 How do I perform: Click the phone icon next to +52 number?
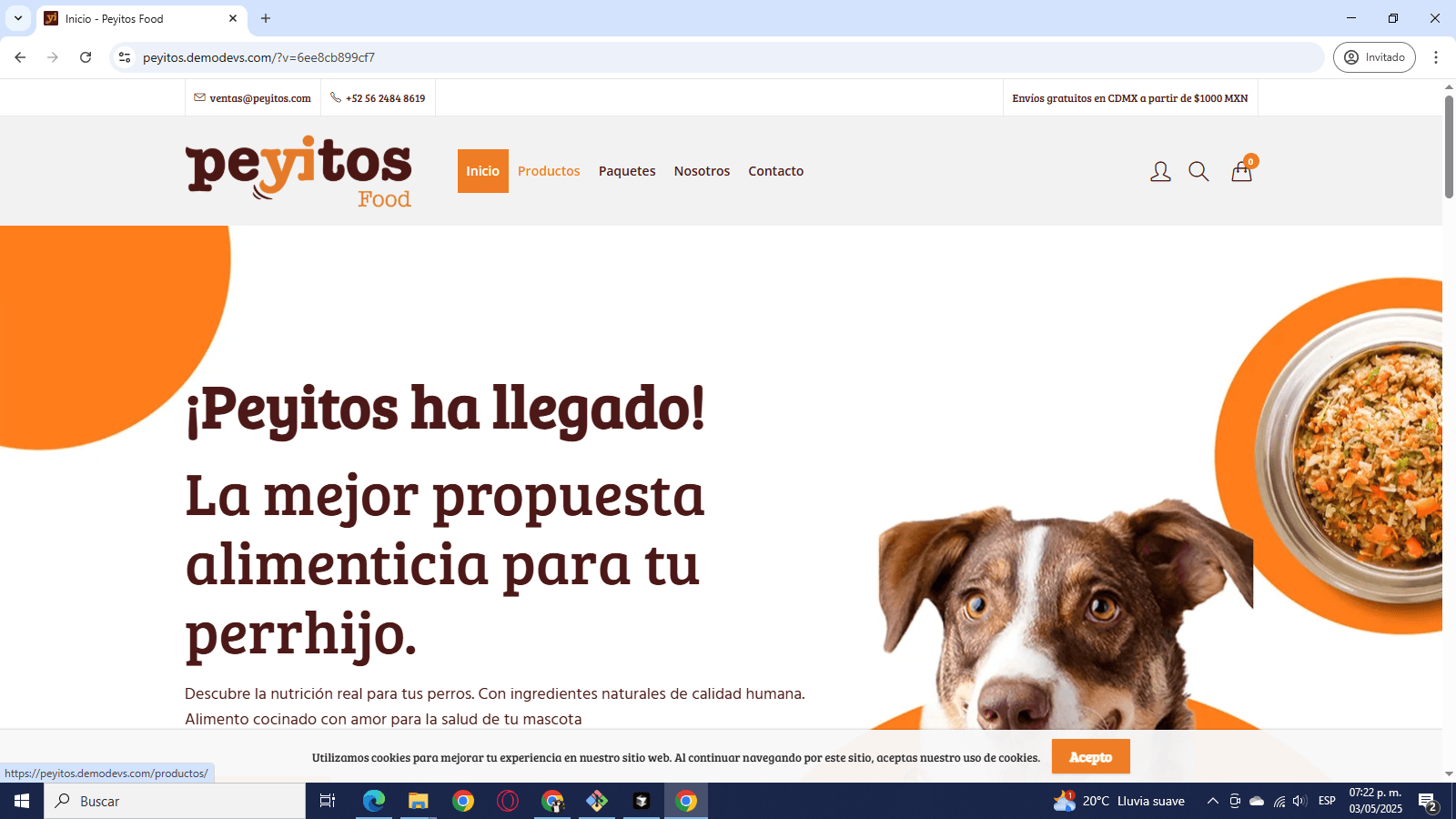(x=335, y=97)
